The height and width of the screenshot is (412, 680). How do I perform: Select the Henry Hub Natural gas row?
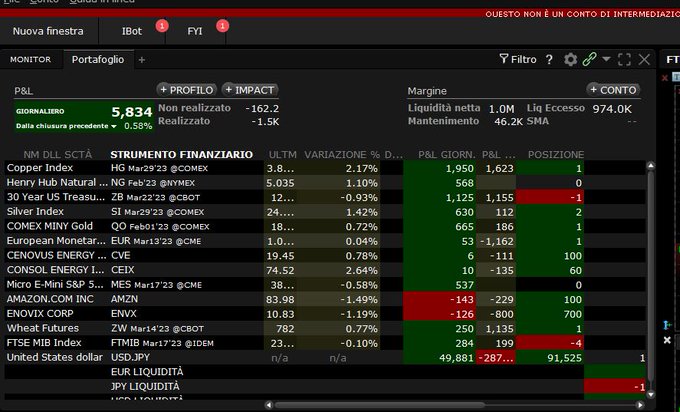point(325,183)
